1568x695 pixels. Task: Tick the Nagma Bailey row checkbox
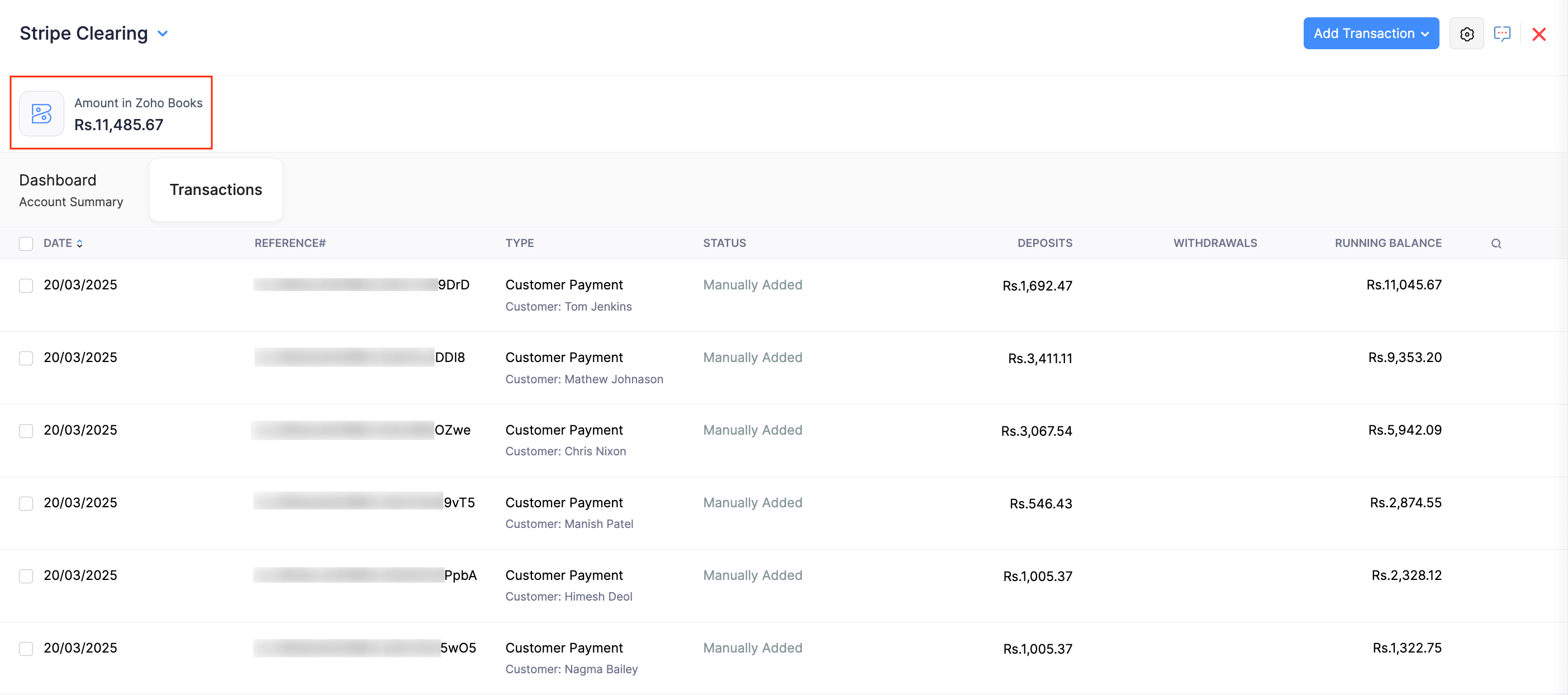(26, 649)
